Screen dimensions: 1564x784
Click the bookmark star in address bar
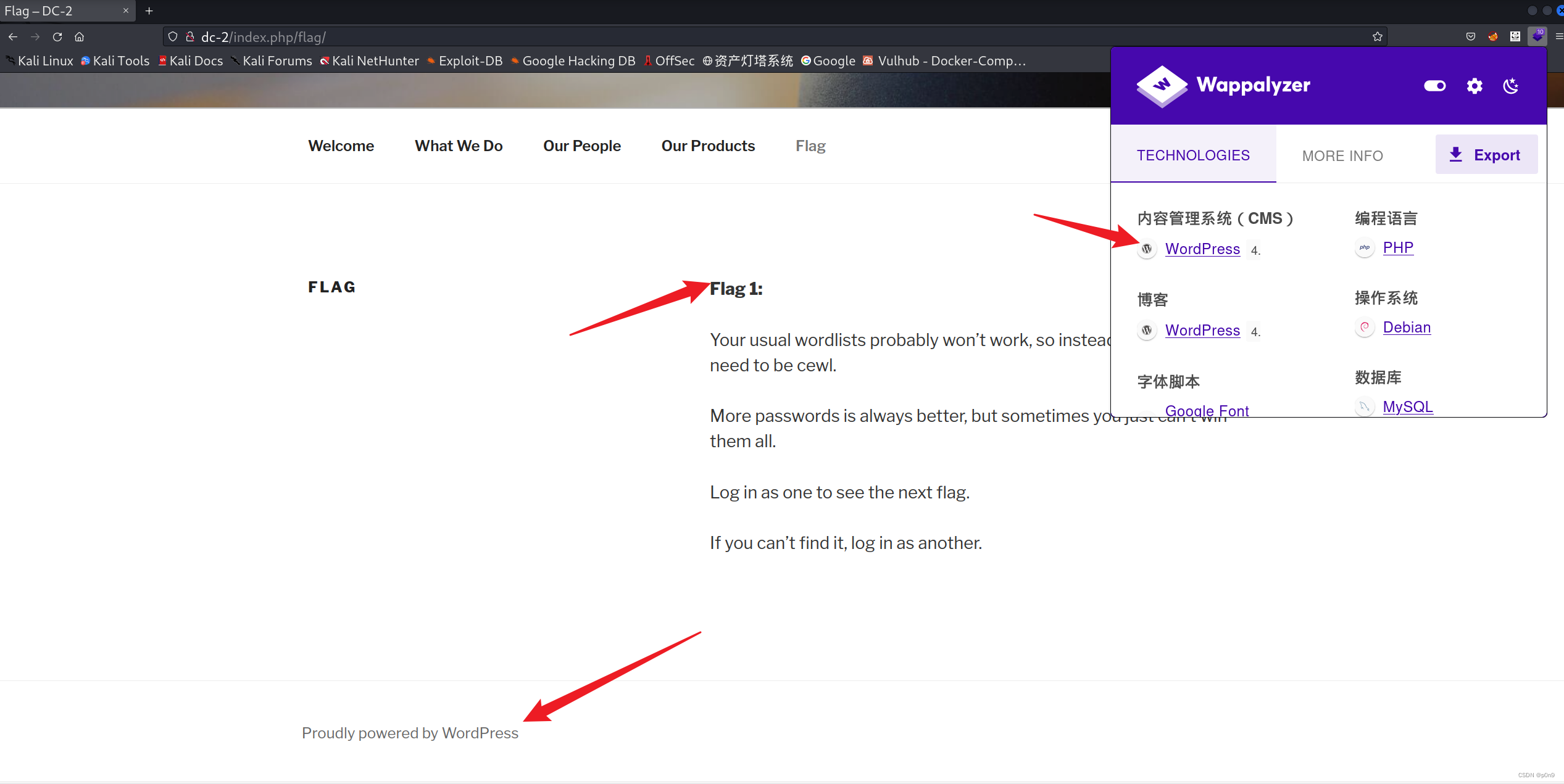coord(1377,37)
